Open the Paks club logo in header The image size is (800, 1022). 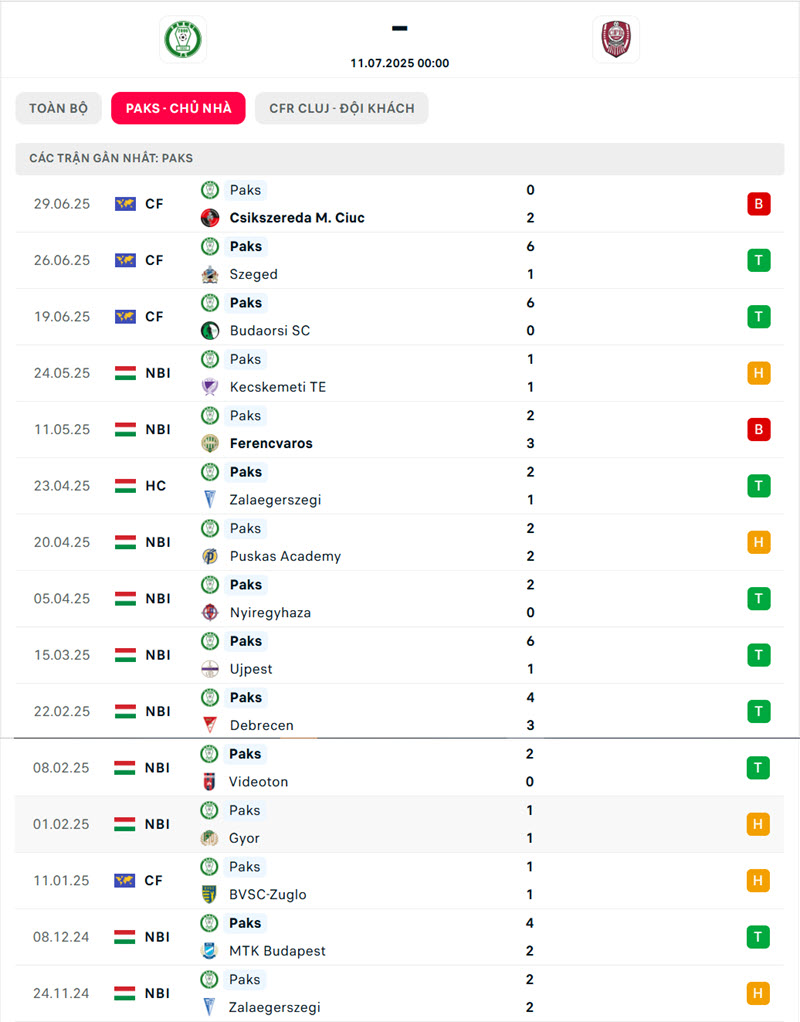pyautogui.click(x=183, y=39)
